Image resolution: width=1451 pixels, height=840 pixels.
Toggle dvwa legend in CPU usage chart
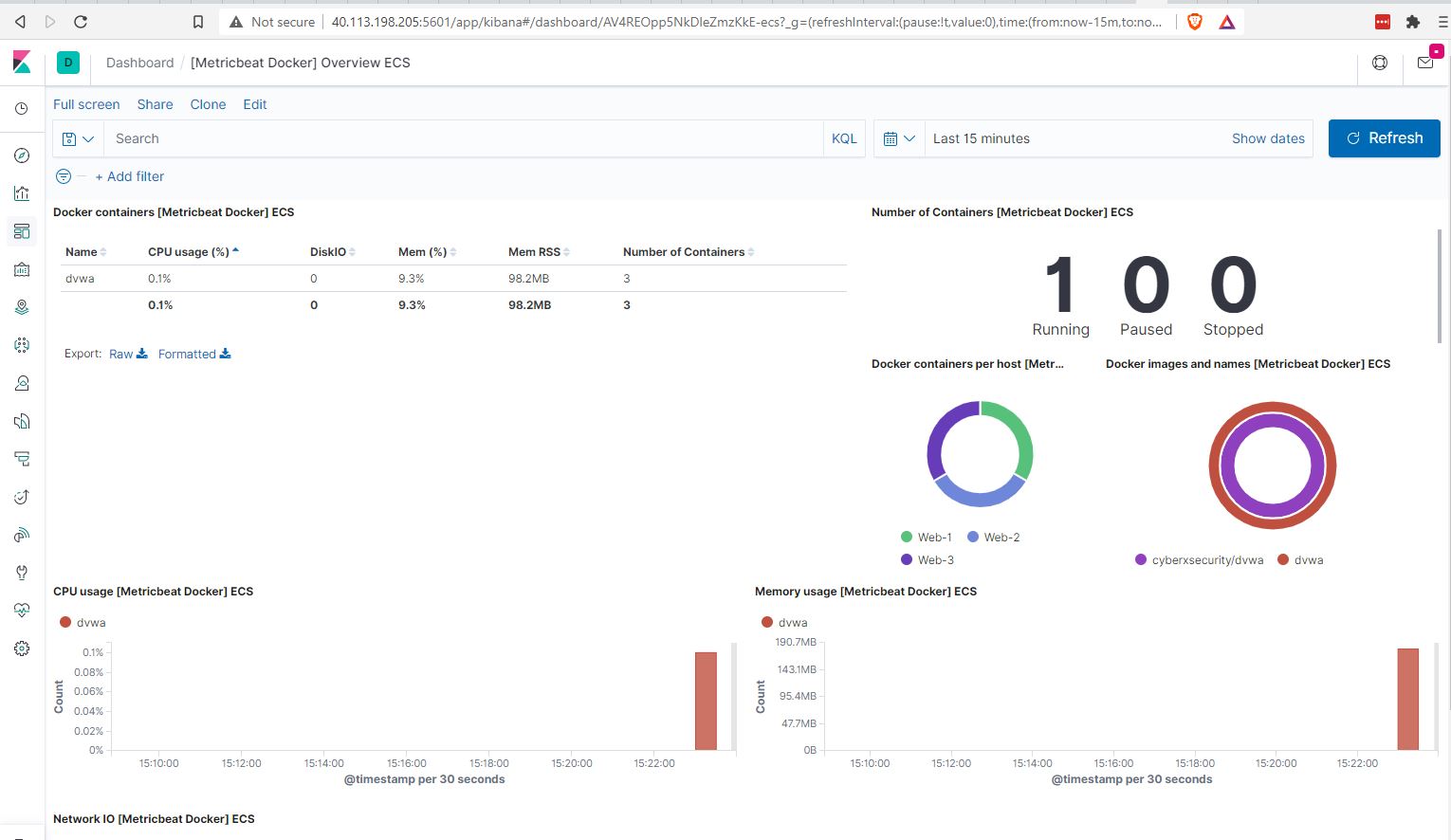tap(83, 622)
